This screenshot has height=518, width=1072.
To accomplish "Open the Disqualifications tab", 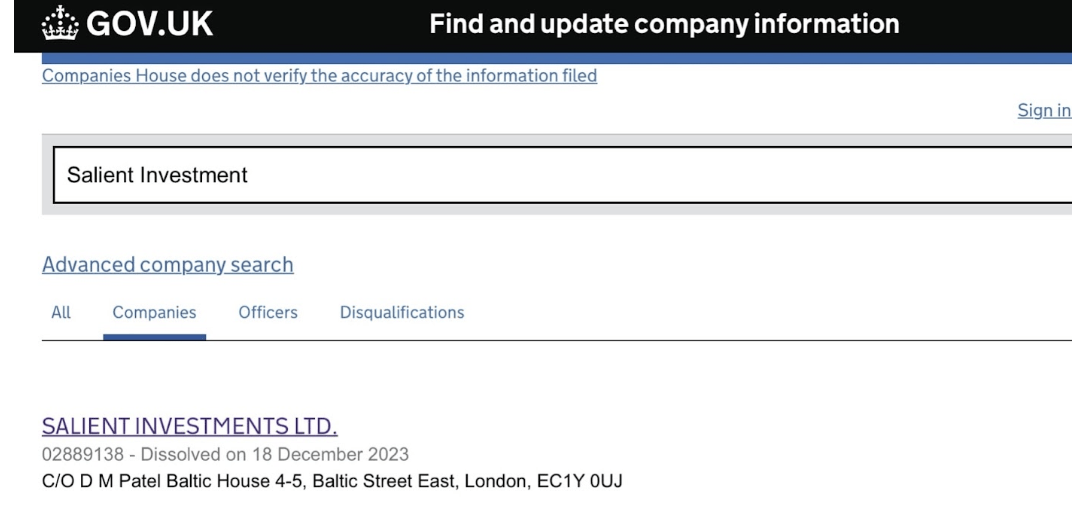I will pos(402,312).
